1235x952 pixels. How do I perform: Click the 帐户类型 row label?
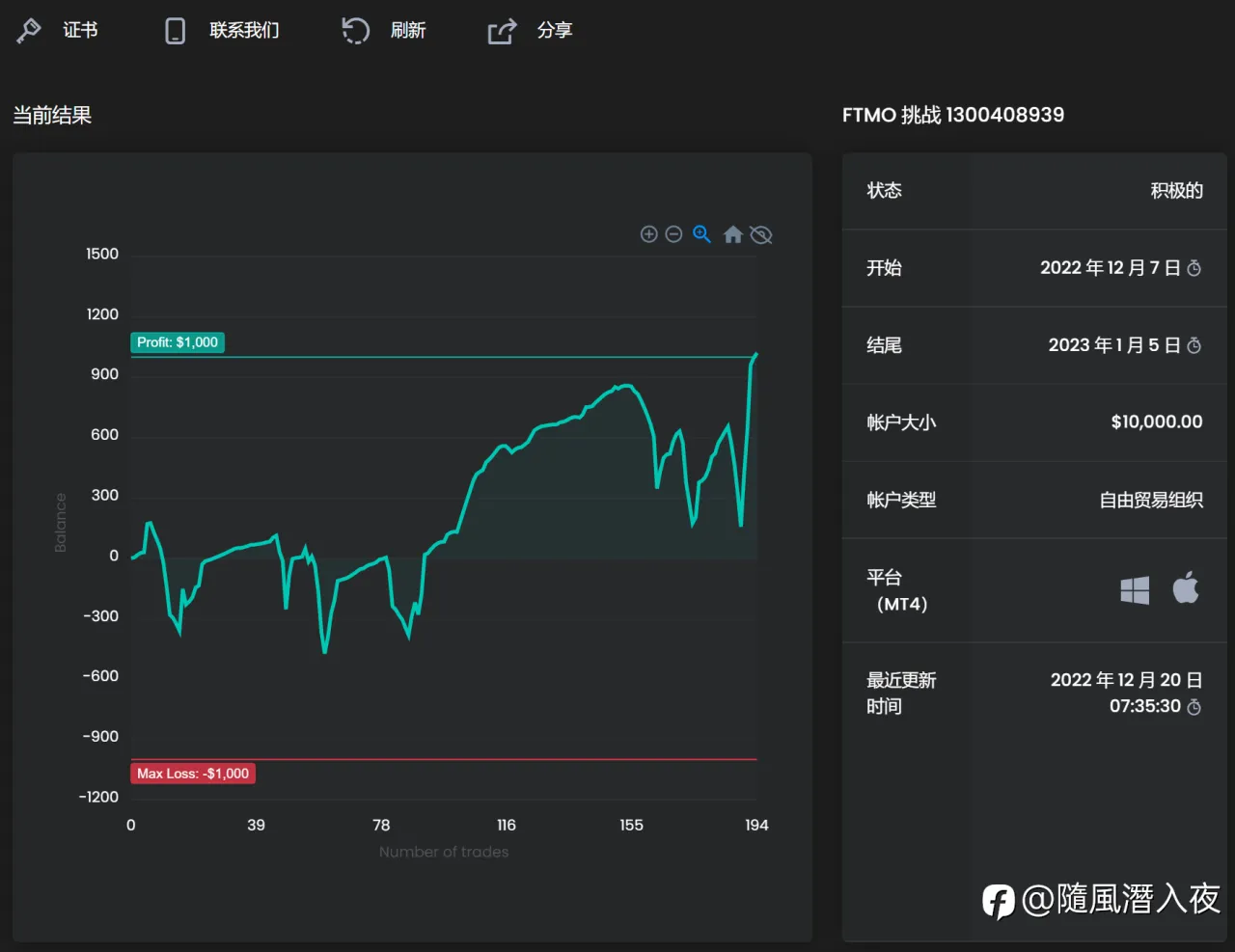(x=901, y=500)
